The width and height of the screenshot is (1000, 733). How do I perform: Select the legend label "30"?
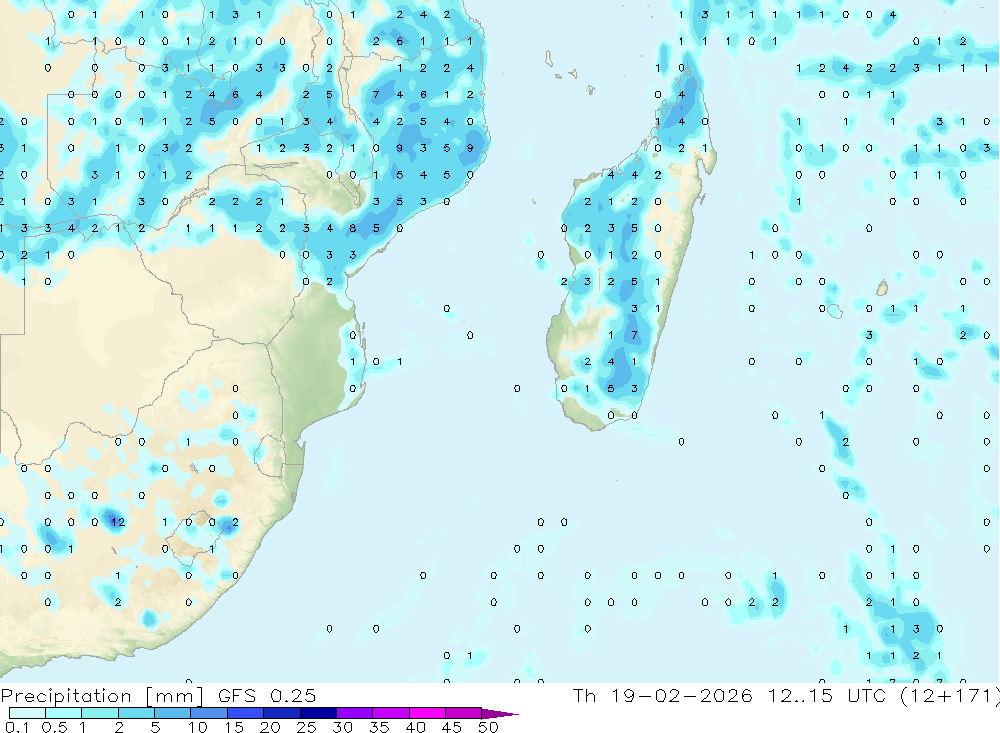click(343, 727)
